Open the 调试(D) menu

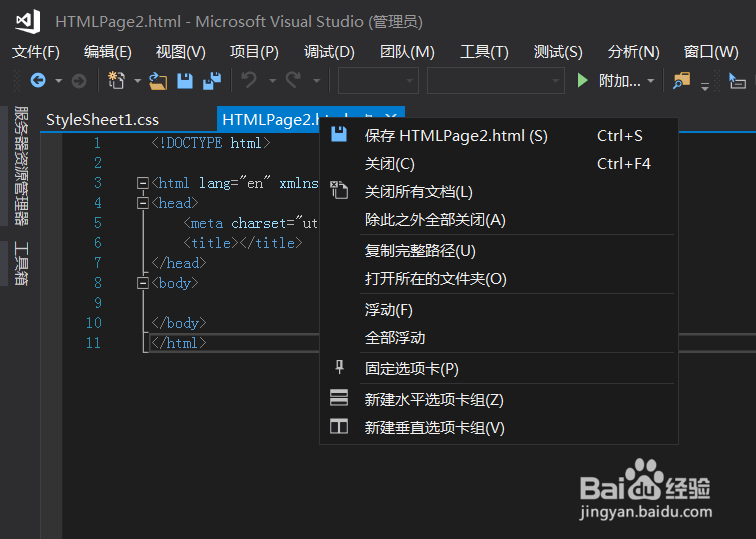tap(329, 52)
